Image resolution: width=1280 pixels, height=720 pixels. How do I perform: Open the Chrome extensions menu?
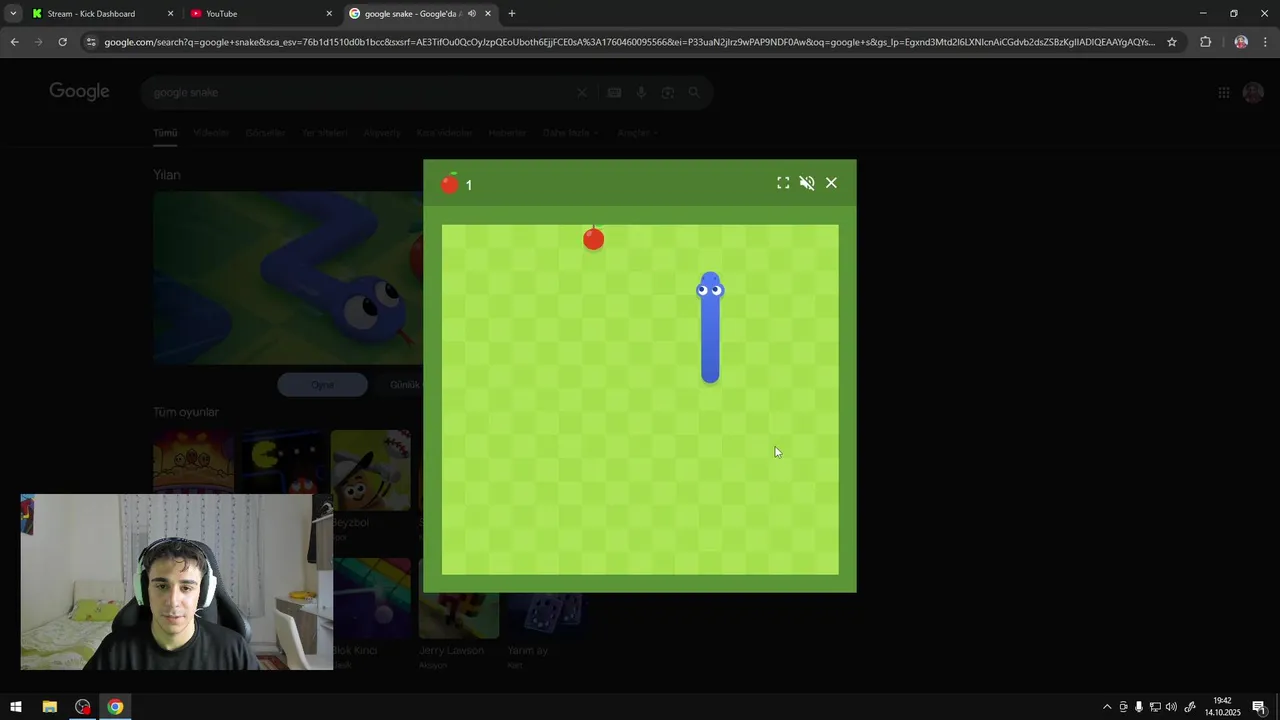[1205, 42]
